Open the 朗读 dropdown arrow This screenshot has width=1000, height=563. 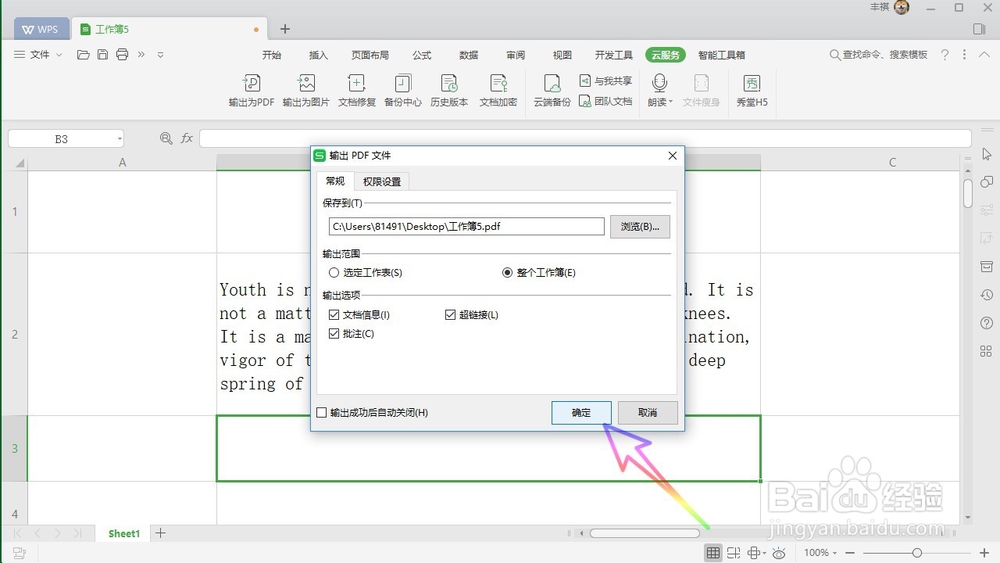click(670, 102)
